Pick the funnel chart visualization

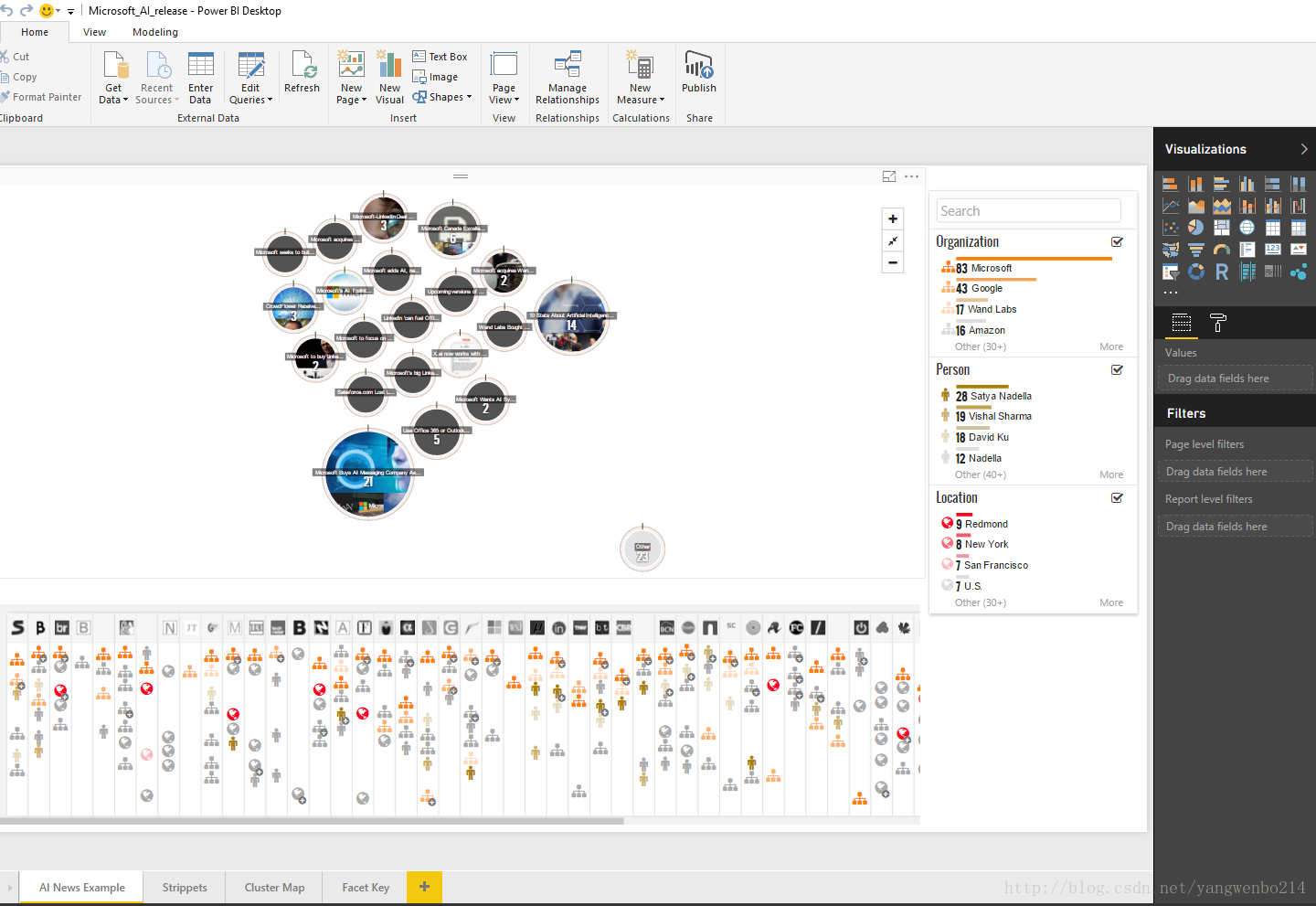[1195, 249]
